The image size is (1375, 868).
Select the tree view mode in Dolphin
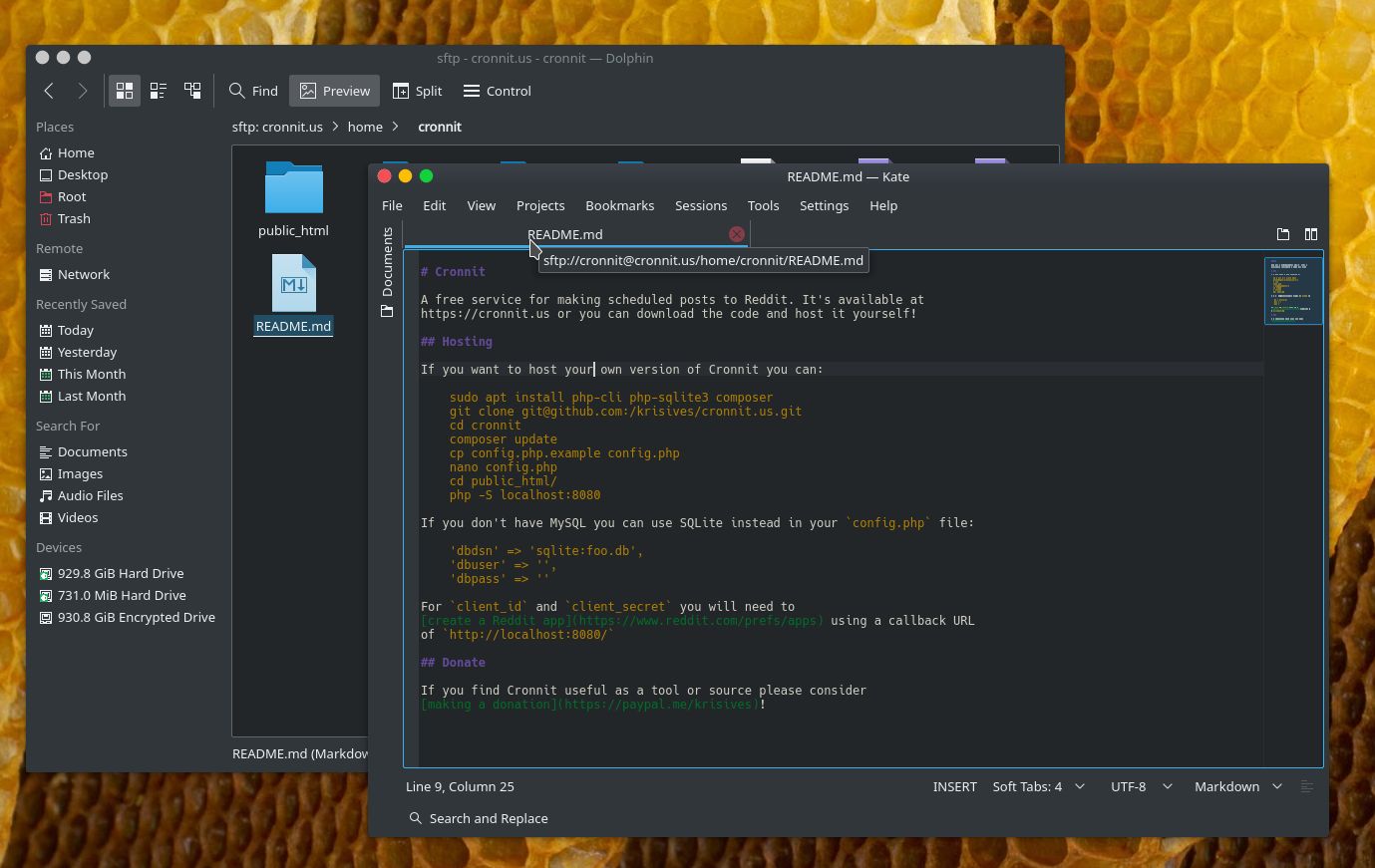(191, 91)
